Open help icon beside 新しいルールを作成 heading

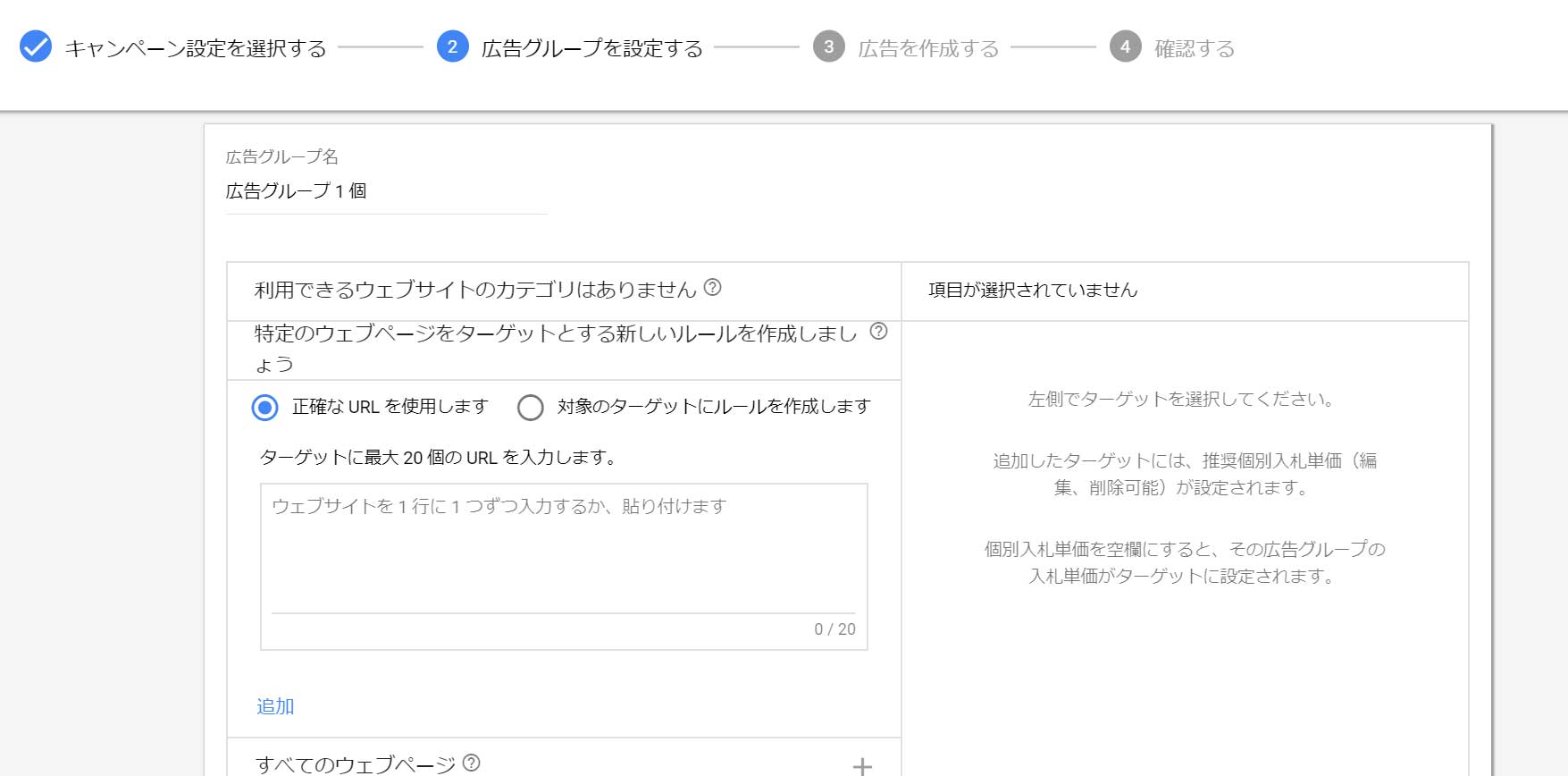(879, 332)
